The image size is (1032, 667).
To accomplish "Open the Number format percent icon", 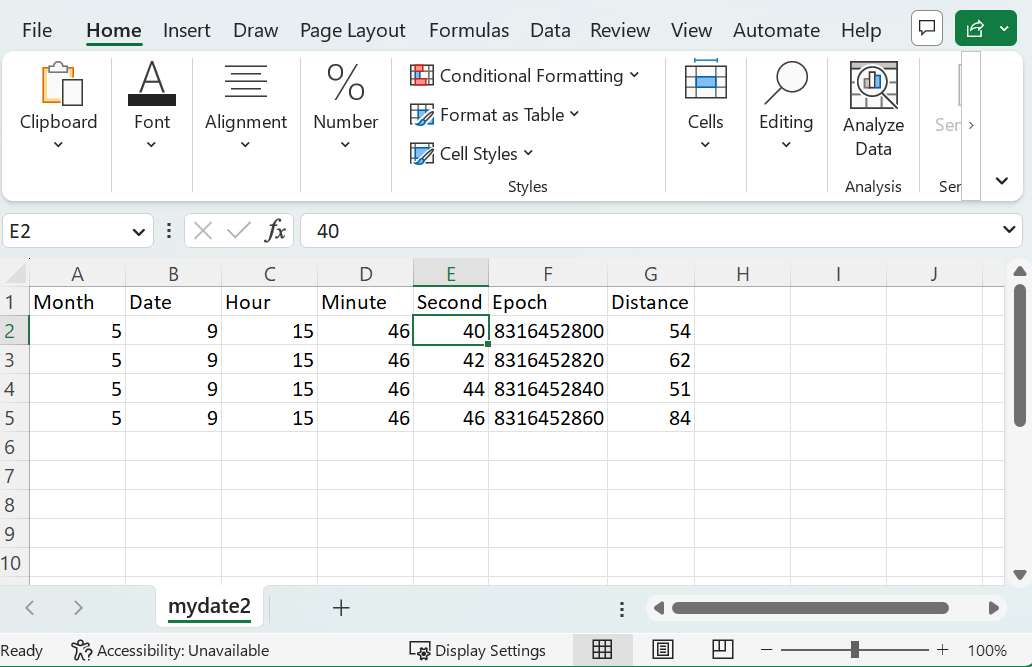I will [346, 84].
